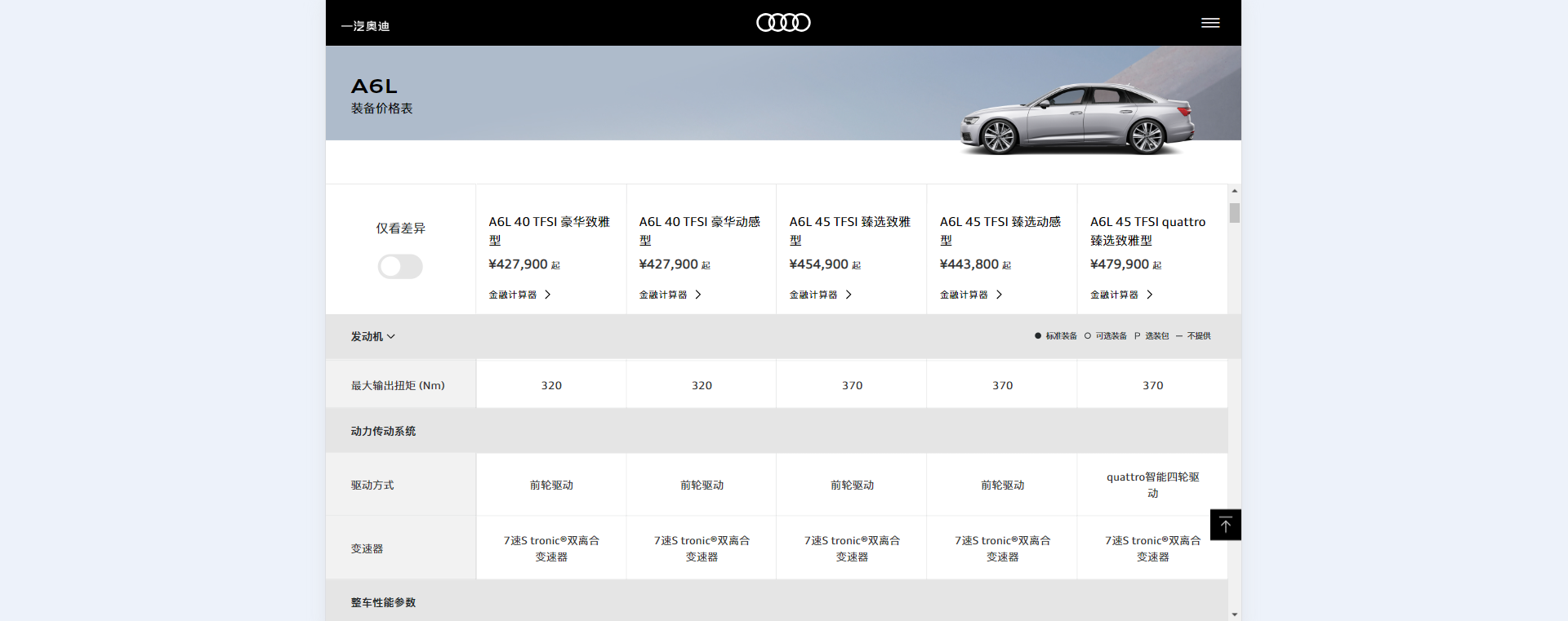Click the silver A6L car image
The image size is (1568, 621).
click(x=1078, y=120)
